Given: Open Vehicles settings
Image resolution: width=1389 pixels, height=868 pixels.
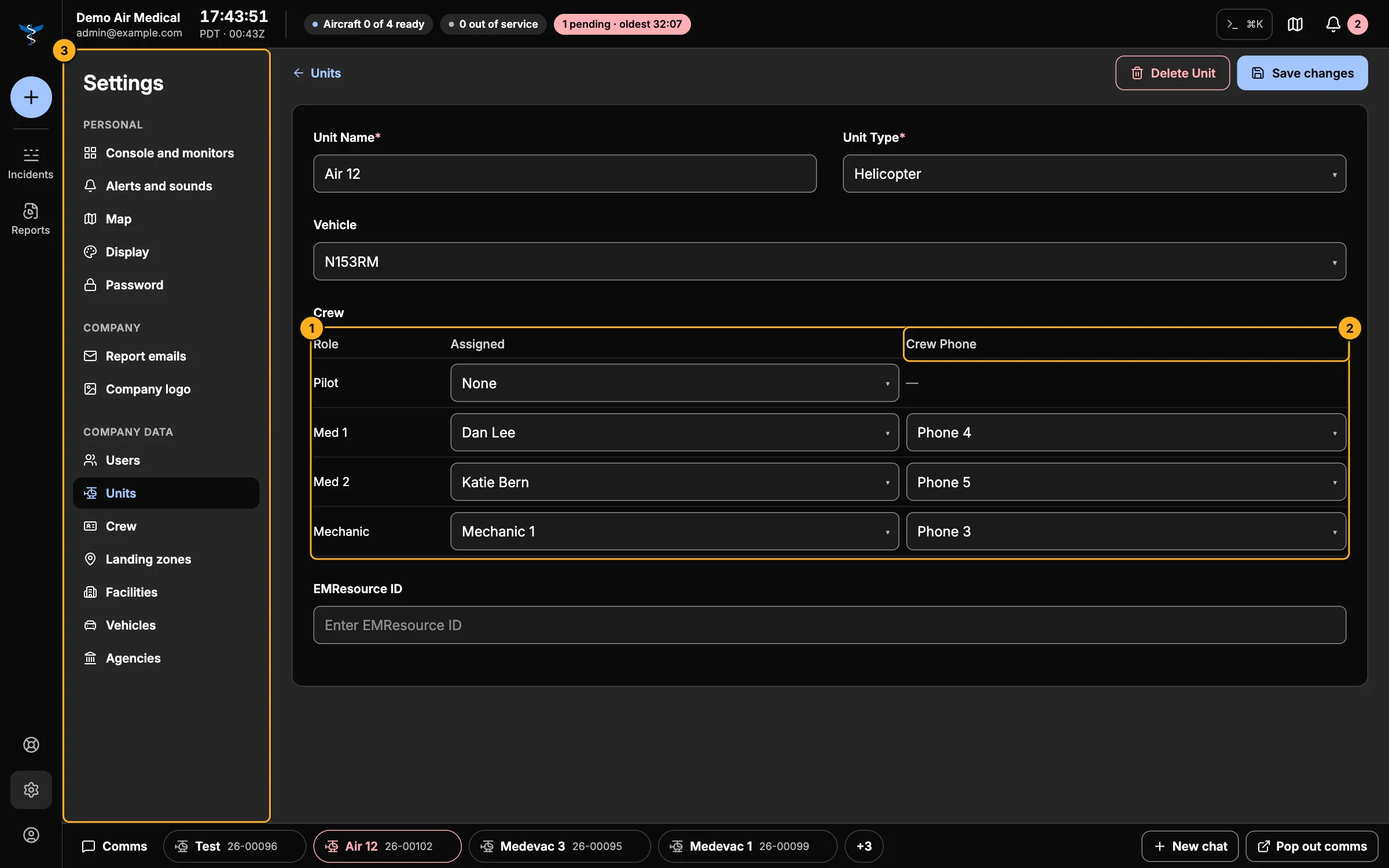Looking at the screenshot, I should tap(166, 626).
